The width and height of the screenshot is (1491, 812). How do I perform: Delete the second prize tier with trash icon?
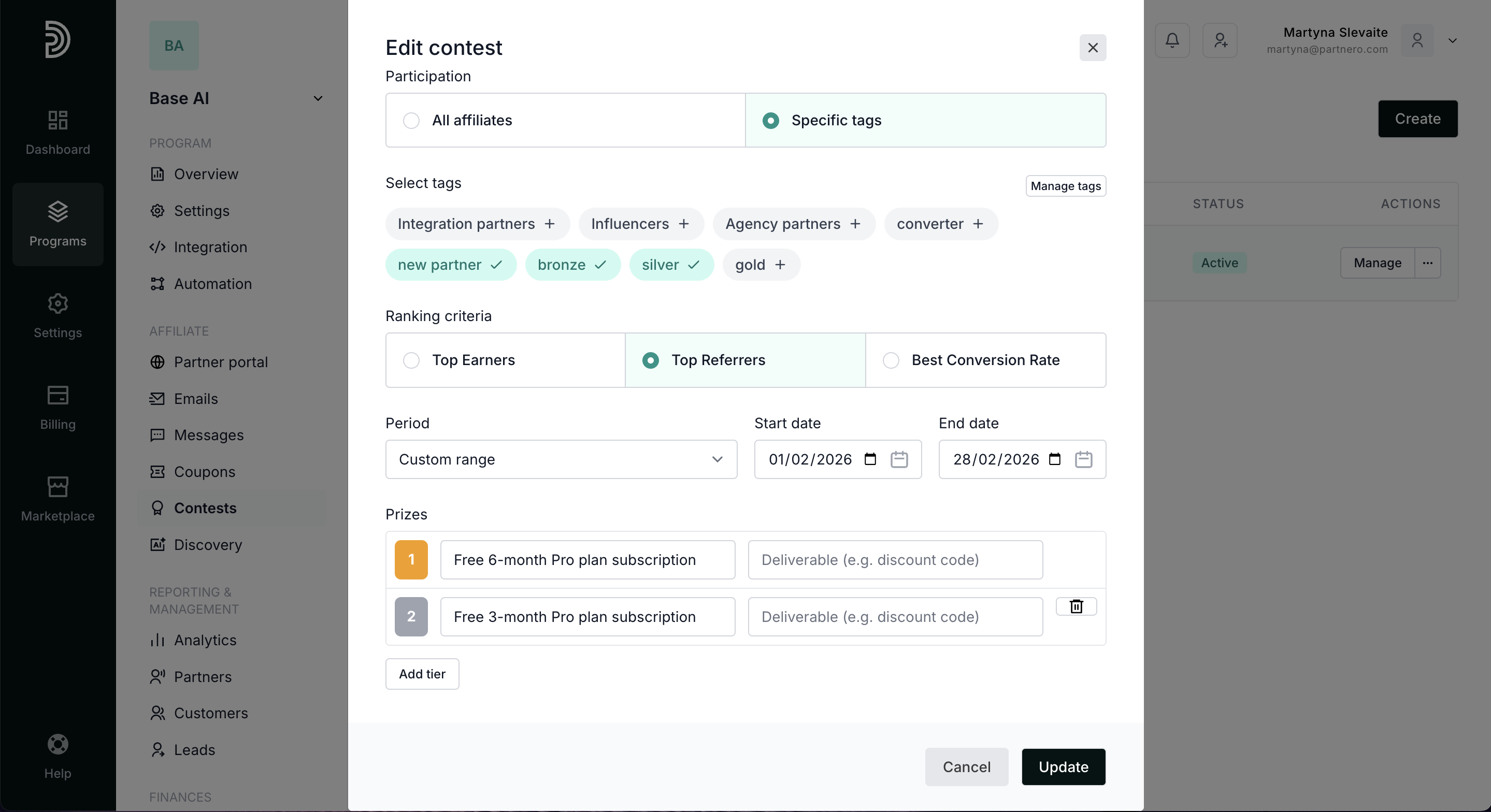click(1076, 606)
